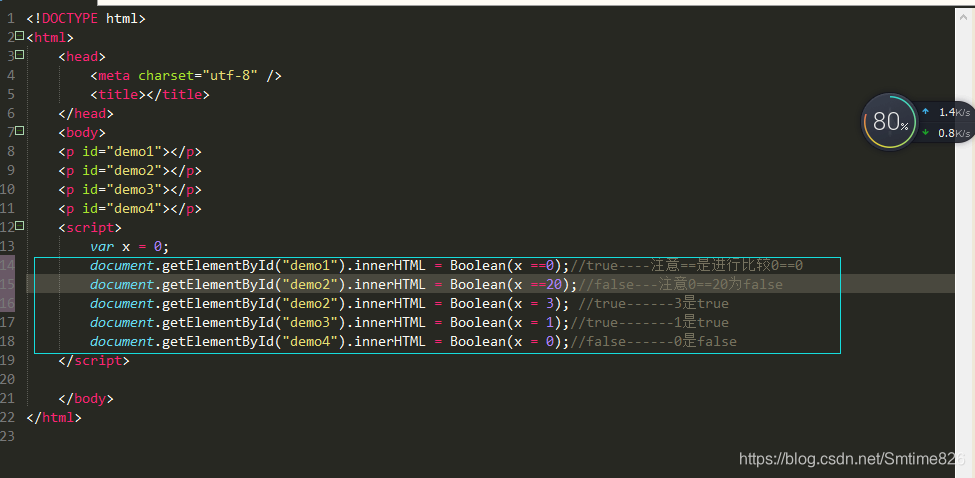This screenshot has height=478, width=975.
Task: Click the 'var x = 0;' statement
Action: [130, 246]
